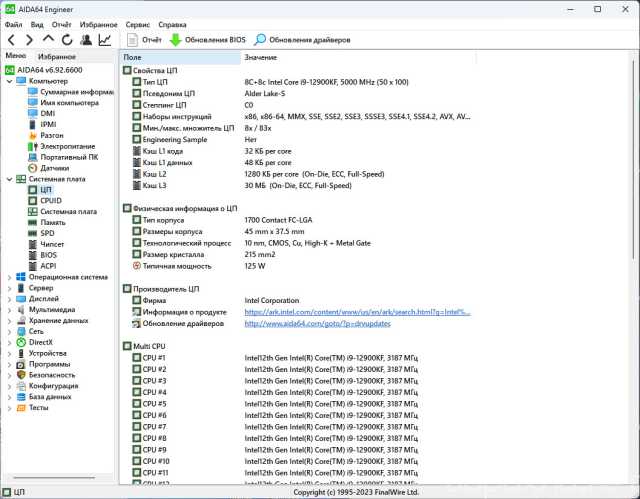Click the Back navigation arrow
Image resolution: width=640 pixels, height=499 pixels.
12,40
